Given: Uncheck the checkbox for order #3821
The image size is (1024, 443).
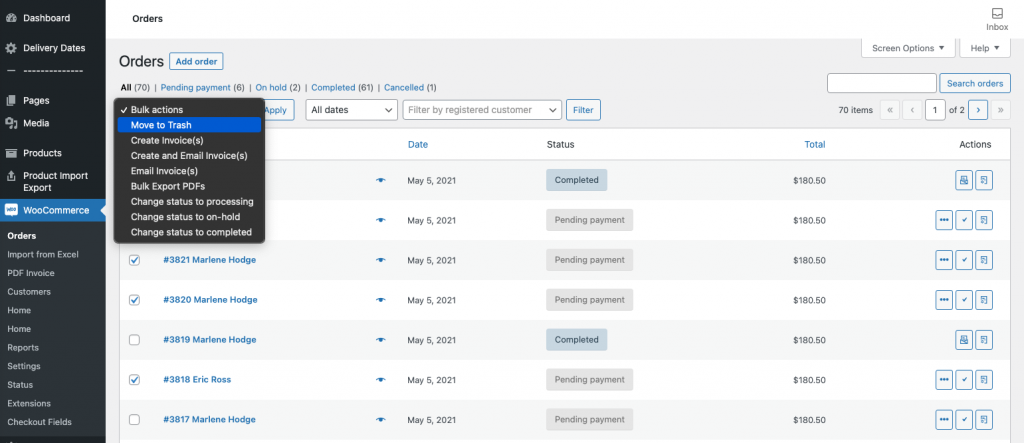Looking at the screenshot, I should click(135, 260).
